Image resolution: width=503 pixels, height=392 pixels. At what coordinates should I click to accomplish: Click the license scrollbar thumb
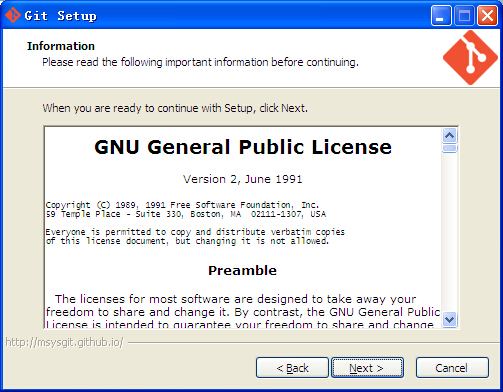[450, 148]
